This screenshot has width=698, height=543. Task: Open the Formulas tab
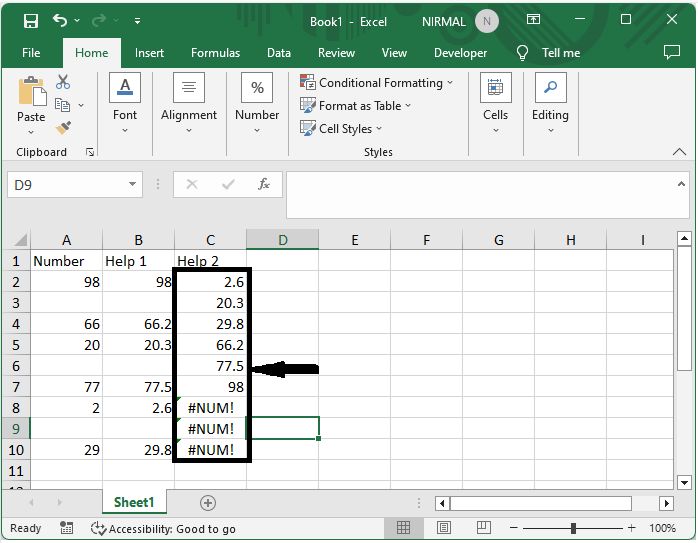point(215,53)
